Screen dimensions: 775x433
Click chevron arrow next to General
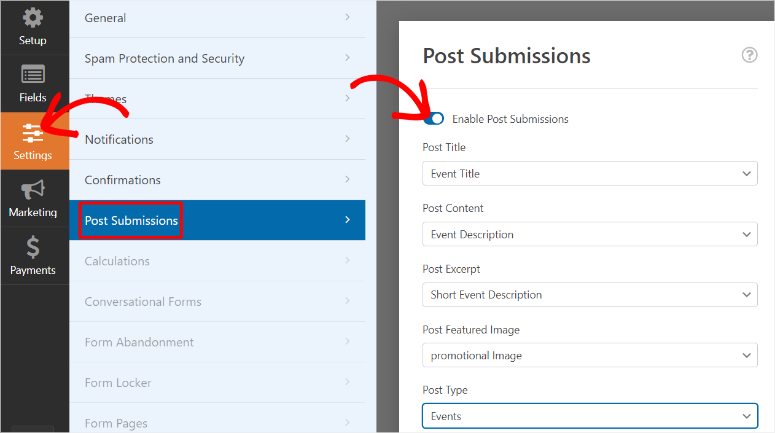[x=347, y=17]
